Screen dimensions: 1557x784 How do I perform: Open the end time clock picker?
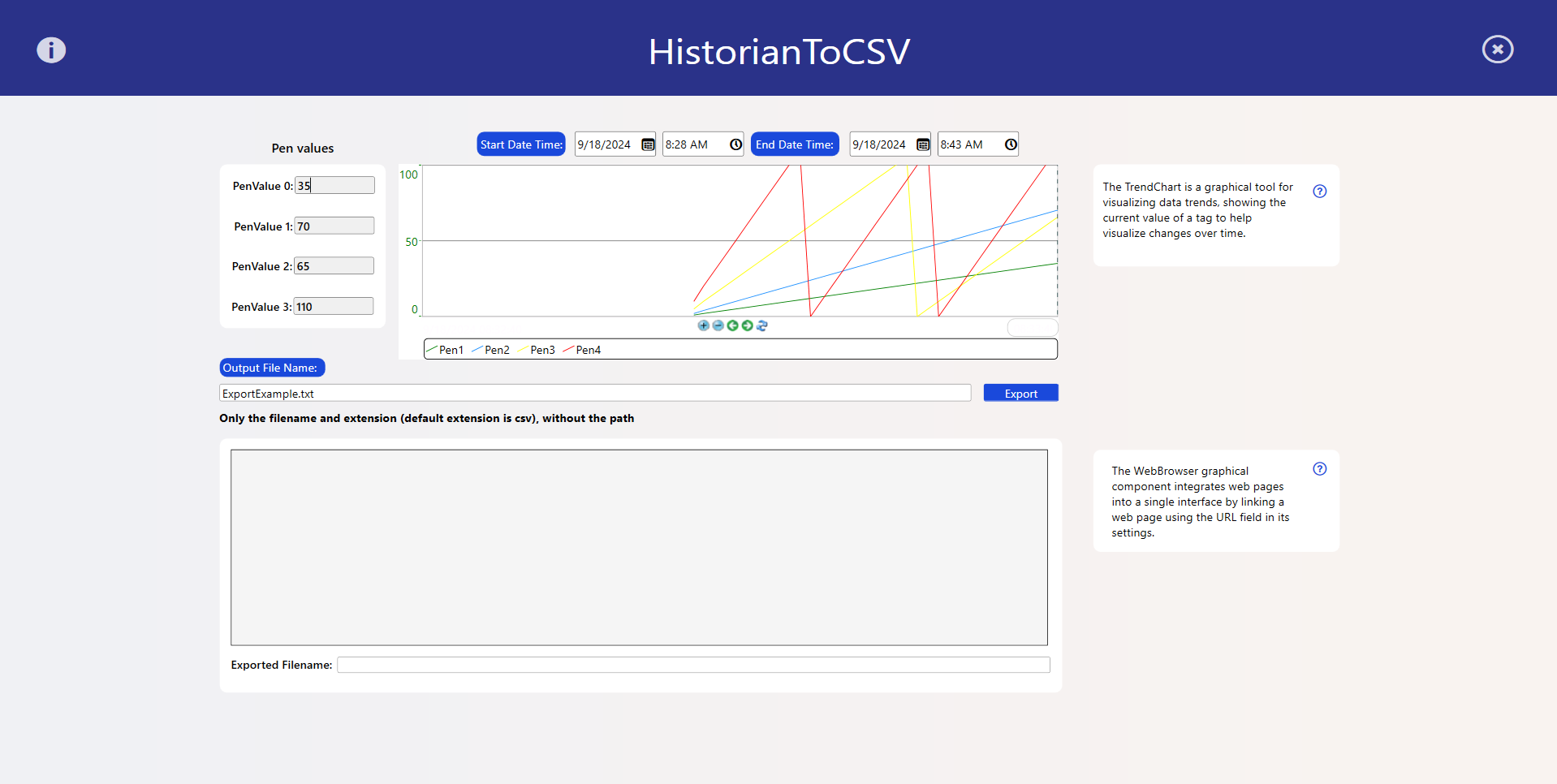1011,144
